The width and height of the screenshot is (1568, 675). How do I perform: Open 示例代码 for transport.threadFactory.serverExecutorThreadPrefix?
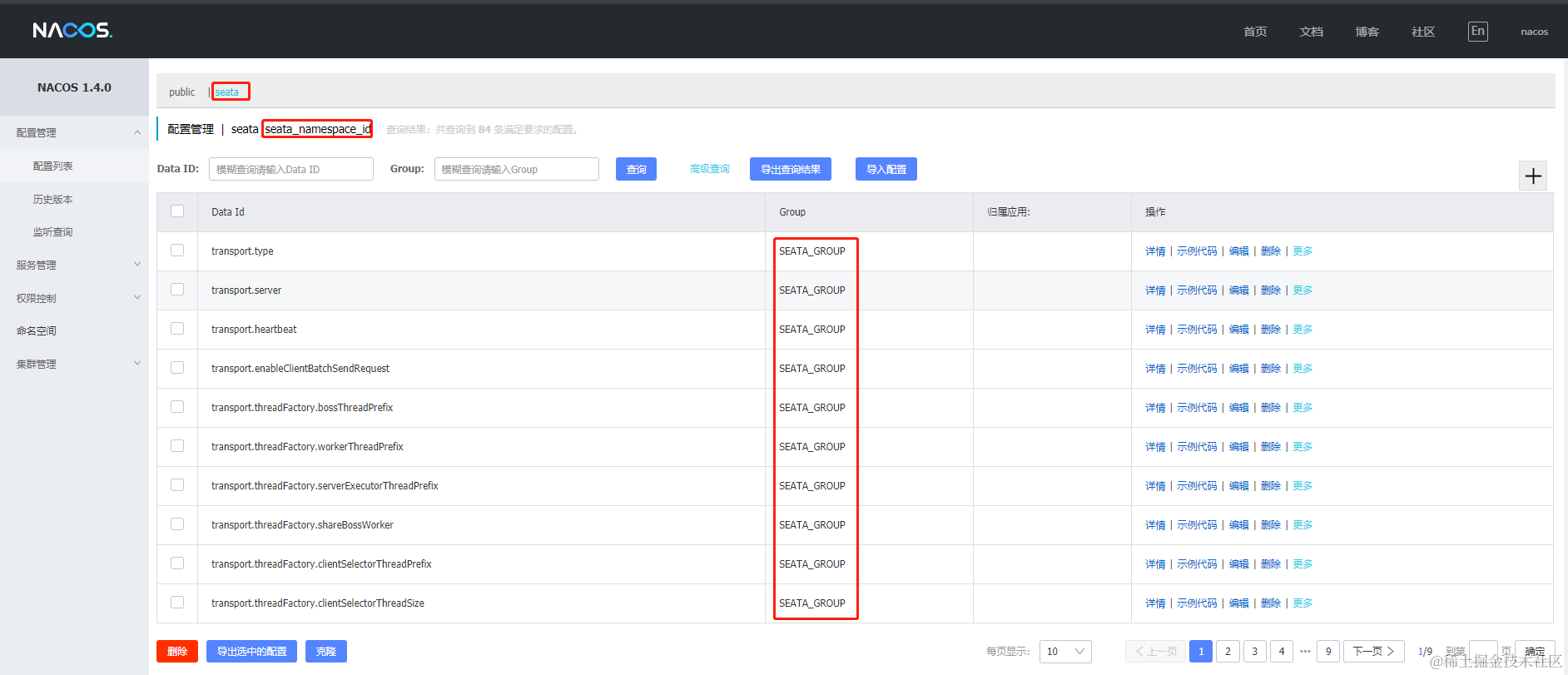(1197, 486)
